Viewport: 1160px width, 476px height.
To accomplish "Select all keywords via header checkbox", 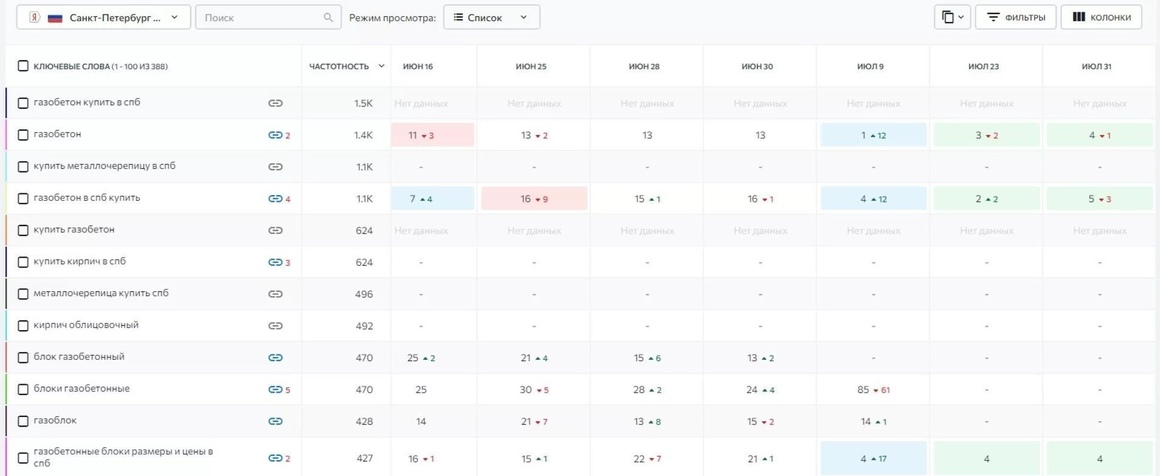I will [x=23, y=66].
